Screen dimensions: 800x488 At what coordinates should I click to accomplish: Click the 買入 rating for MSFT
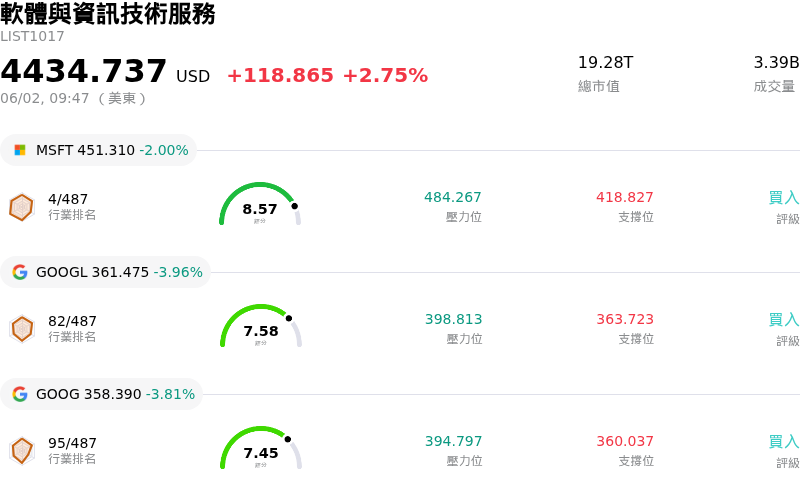784,198
